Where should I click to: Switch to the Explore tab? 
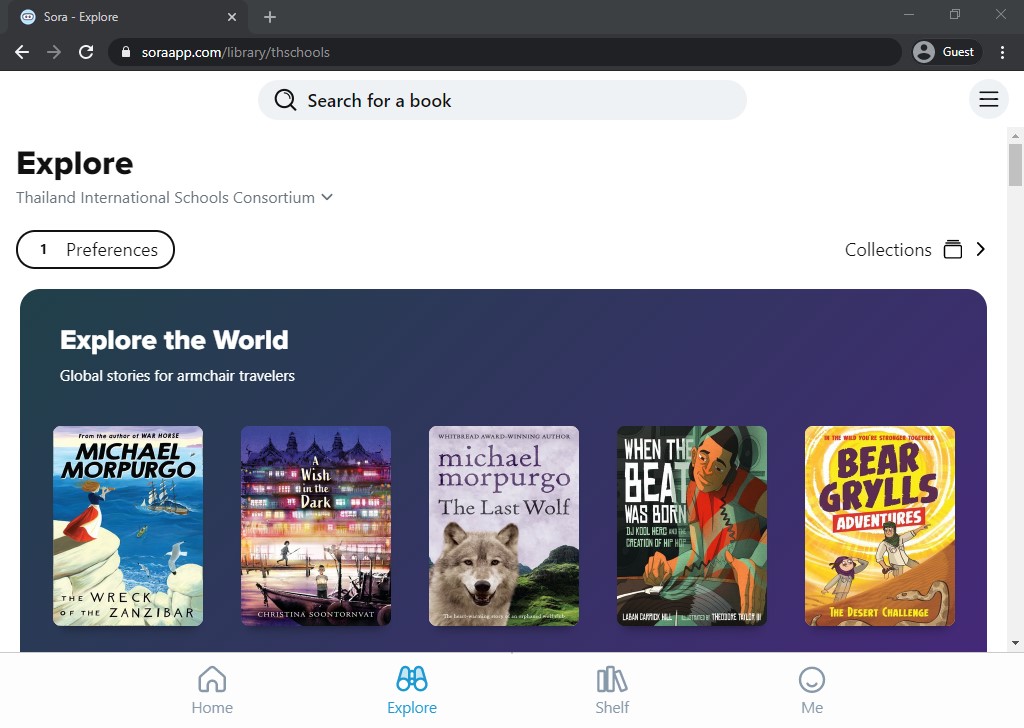click(412, 690)
